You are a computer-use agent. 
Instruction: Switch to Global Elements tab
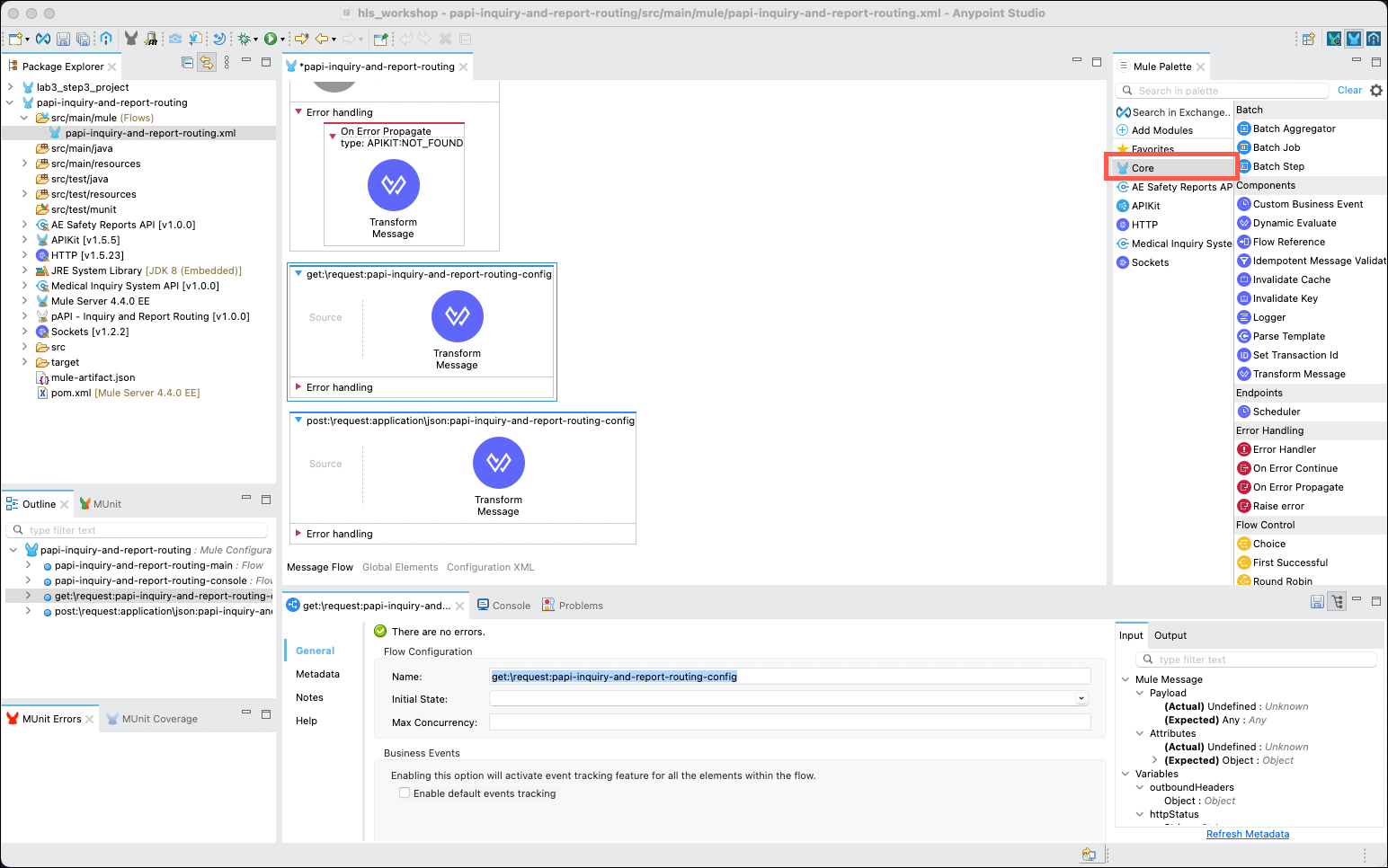(400, 567)
